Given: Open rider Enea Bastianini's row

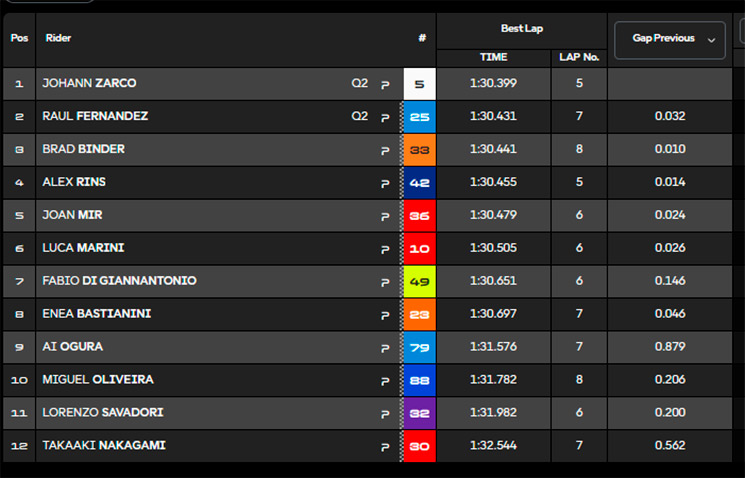Looking at the screenshot, I should click(367, 314).
